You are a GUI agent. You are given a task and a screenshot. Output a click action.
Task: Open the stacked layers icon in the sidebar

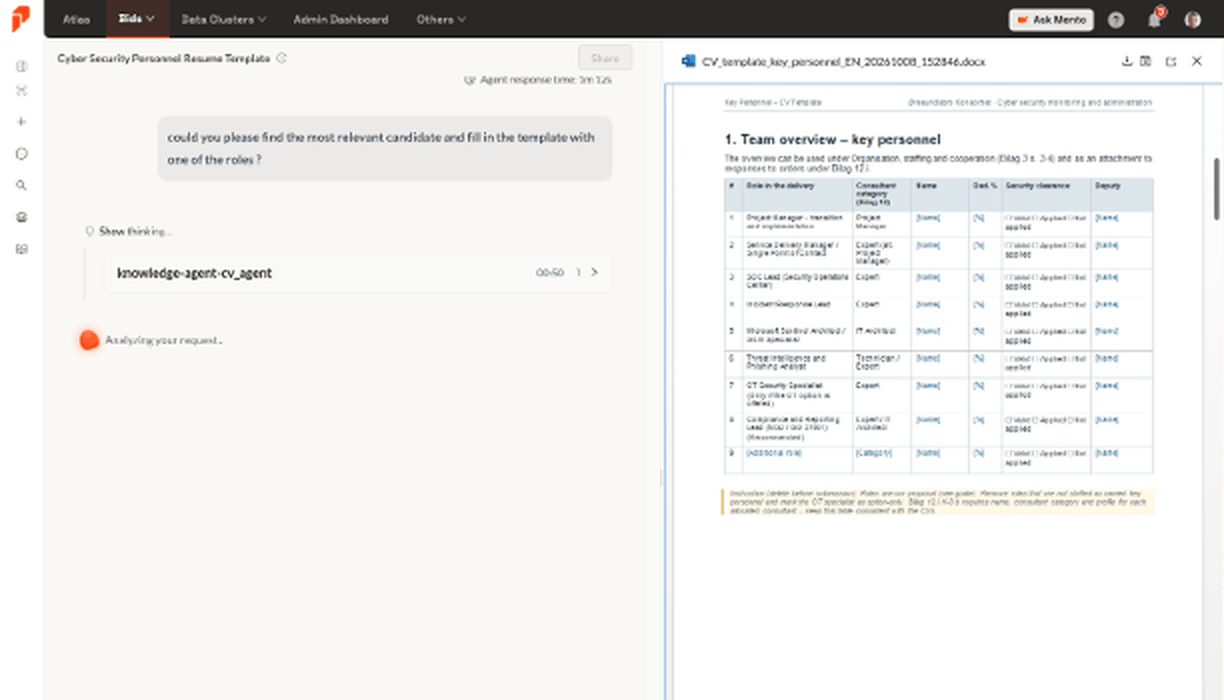(x=22, y=217)
